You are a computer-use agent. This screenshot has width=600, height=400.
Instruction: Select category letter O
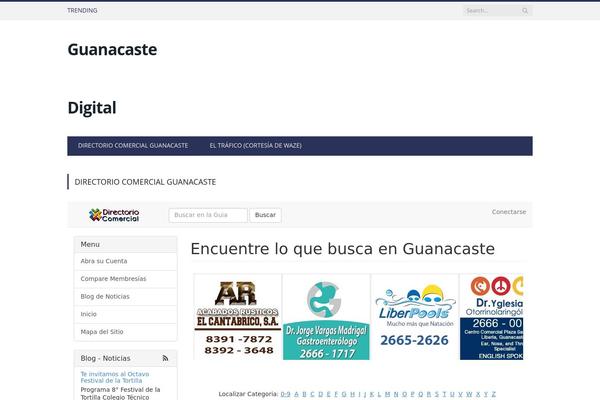404,394
